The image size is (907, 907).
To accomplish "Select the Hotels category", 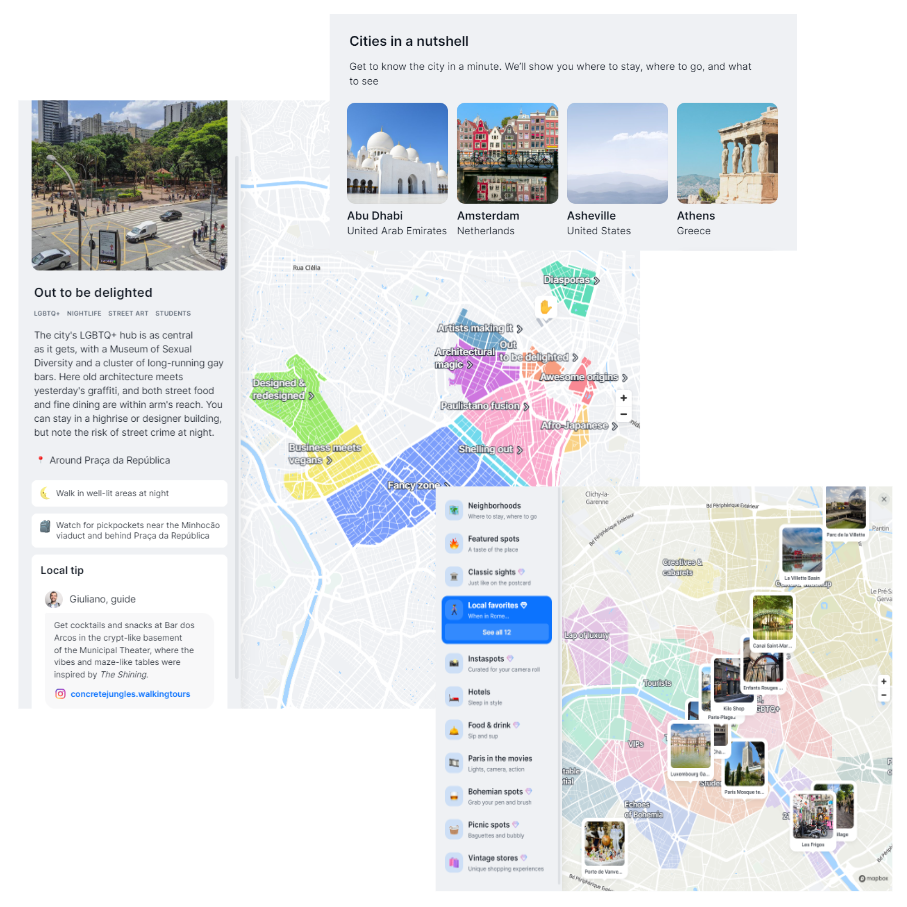I will pos(496,696).
